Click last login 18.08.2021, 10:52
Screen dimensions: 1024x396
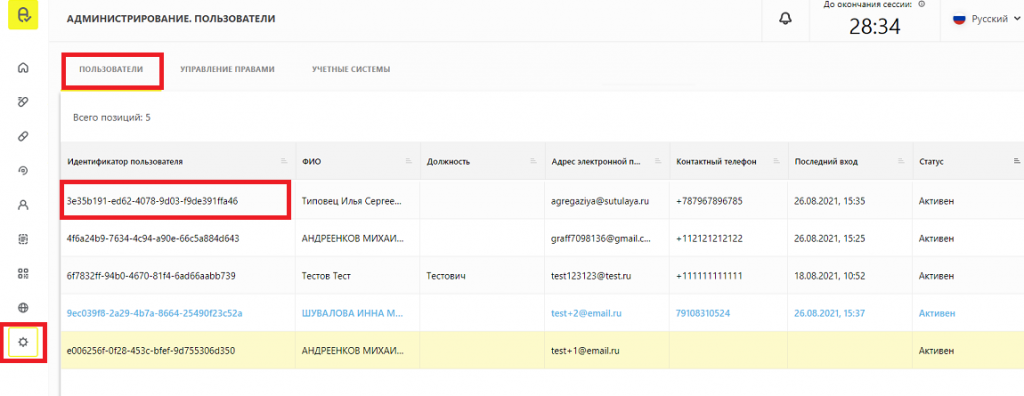830,276
